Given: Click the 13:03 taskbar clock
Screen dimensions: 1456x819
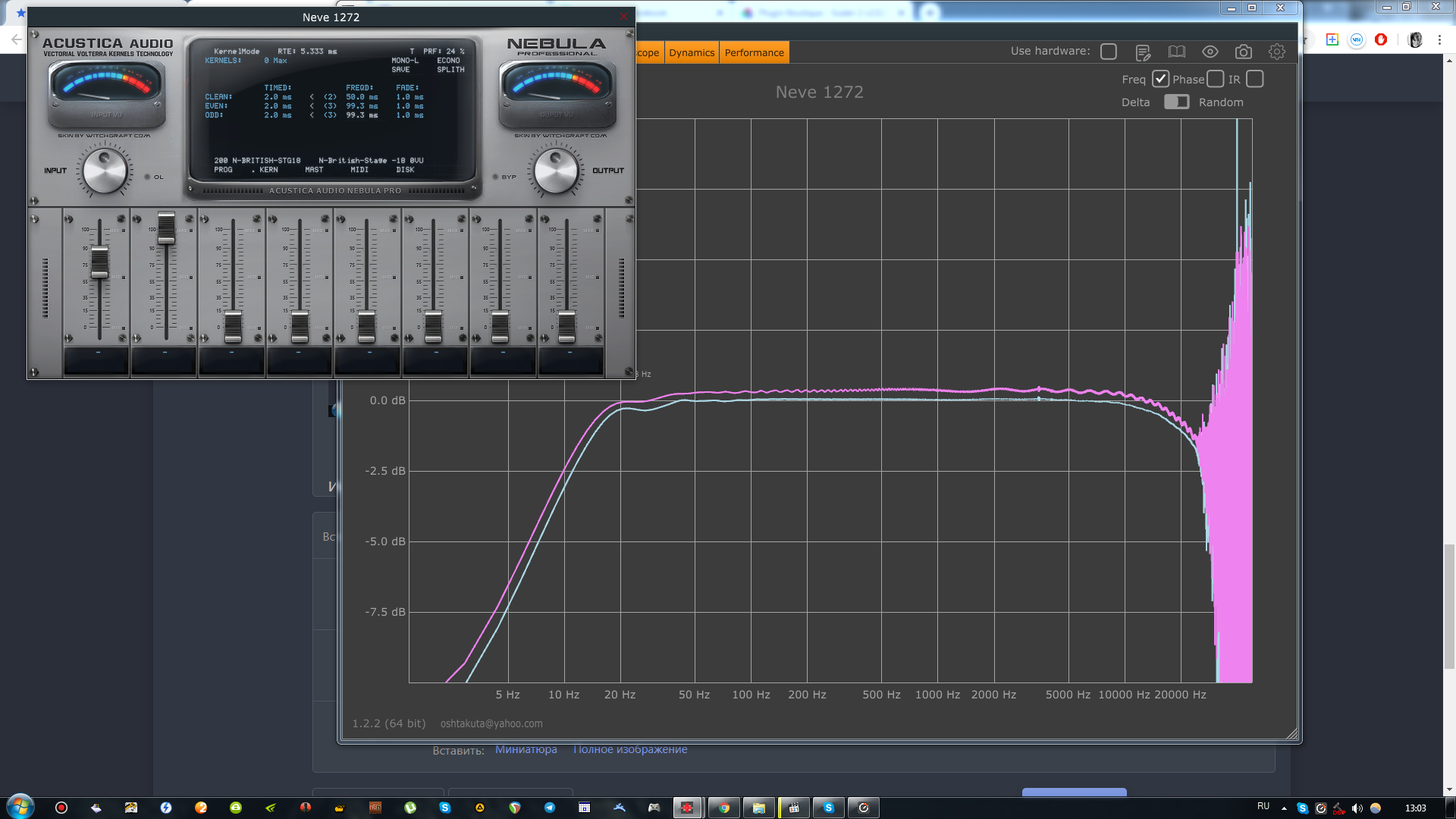Looking at the screenshot, I should click(x=1415, y=808).
